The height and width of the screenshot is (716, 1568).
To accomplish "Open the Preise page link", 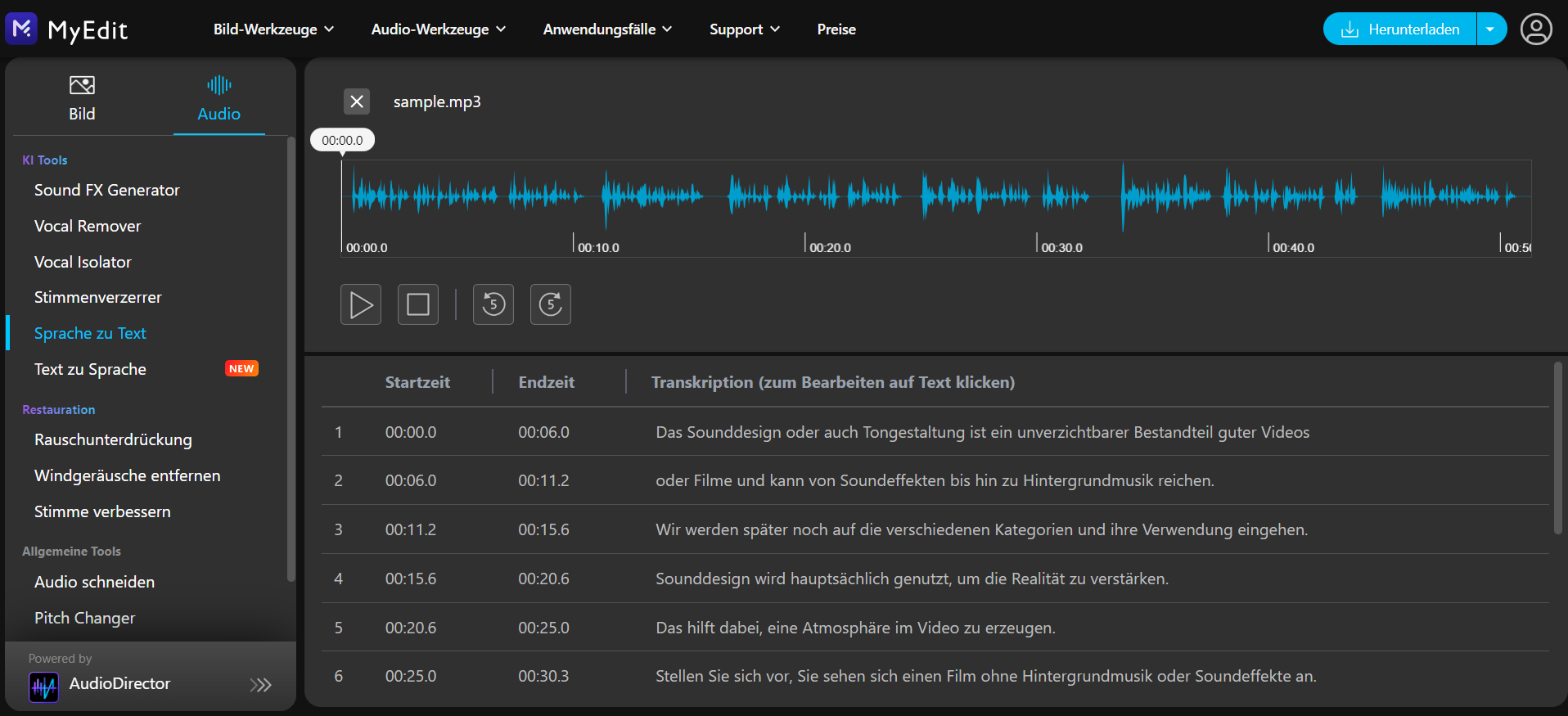I will (x=836, y=29).
